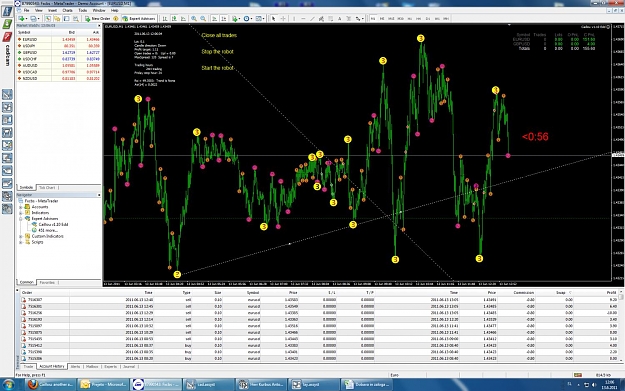The image size is (625, 391).
Task: Click 'Start the robot' on the chart
Action: click(x=217, y=68)
